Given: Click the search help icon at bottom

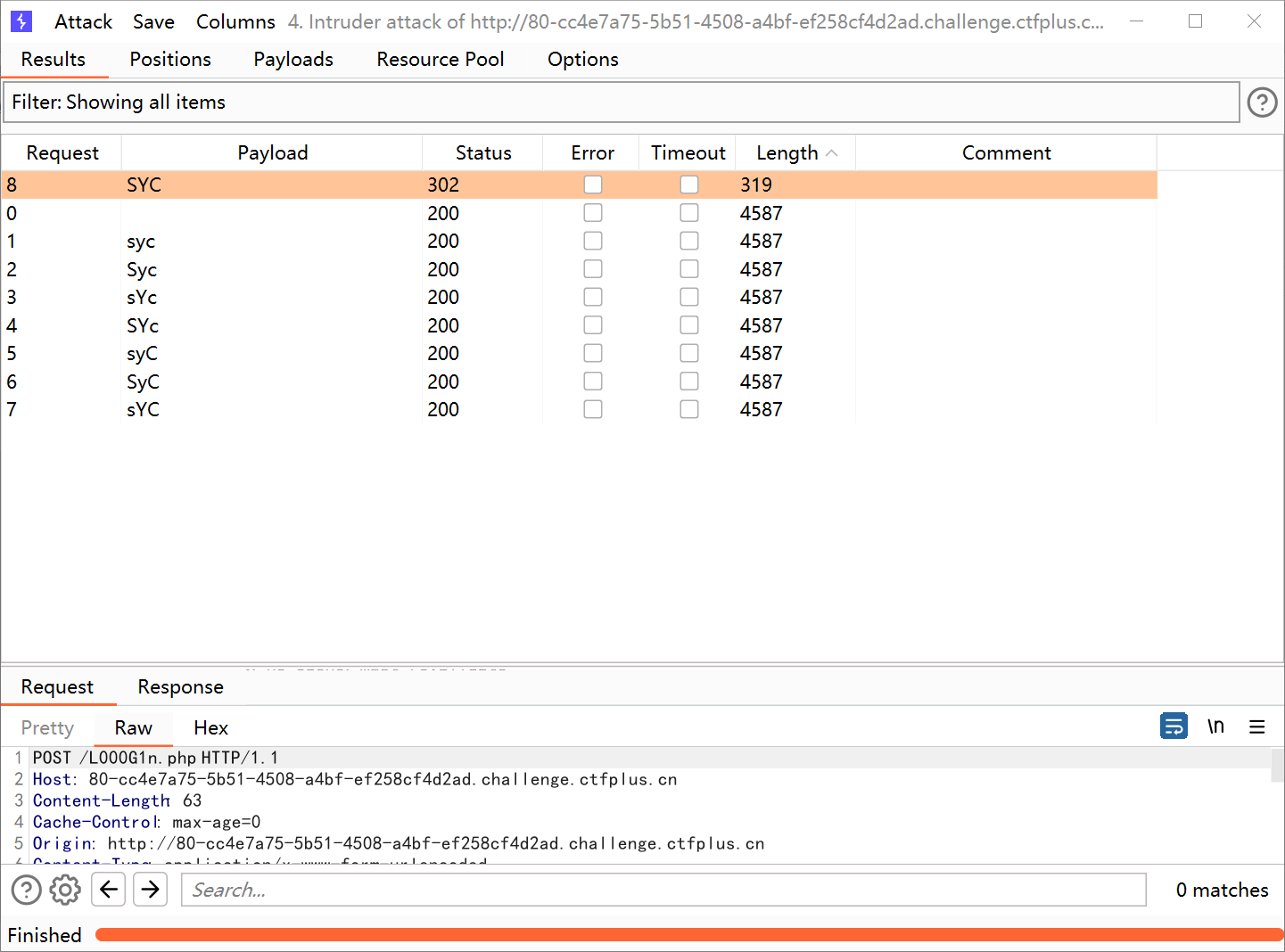Looking at the screenshot, I should tap(26, 890).
